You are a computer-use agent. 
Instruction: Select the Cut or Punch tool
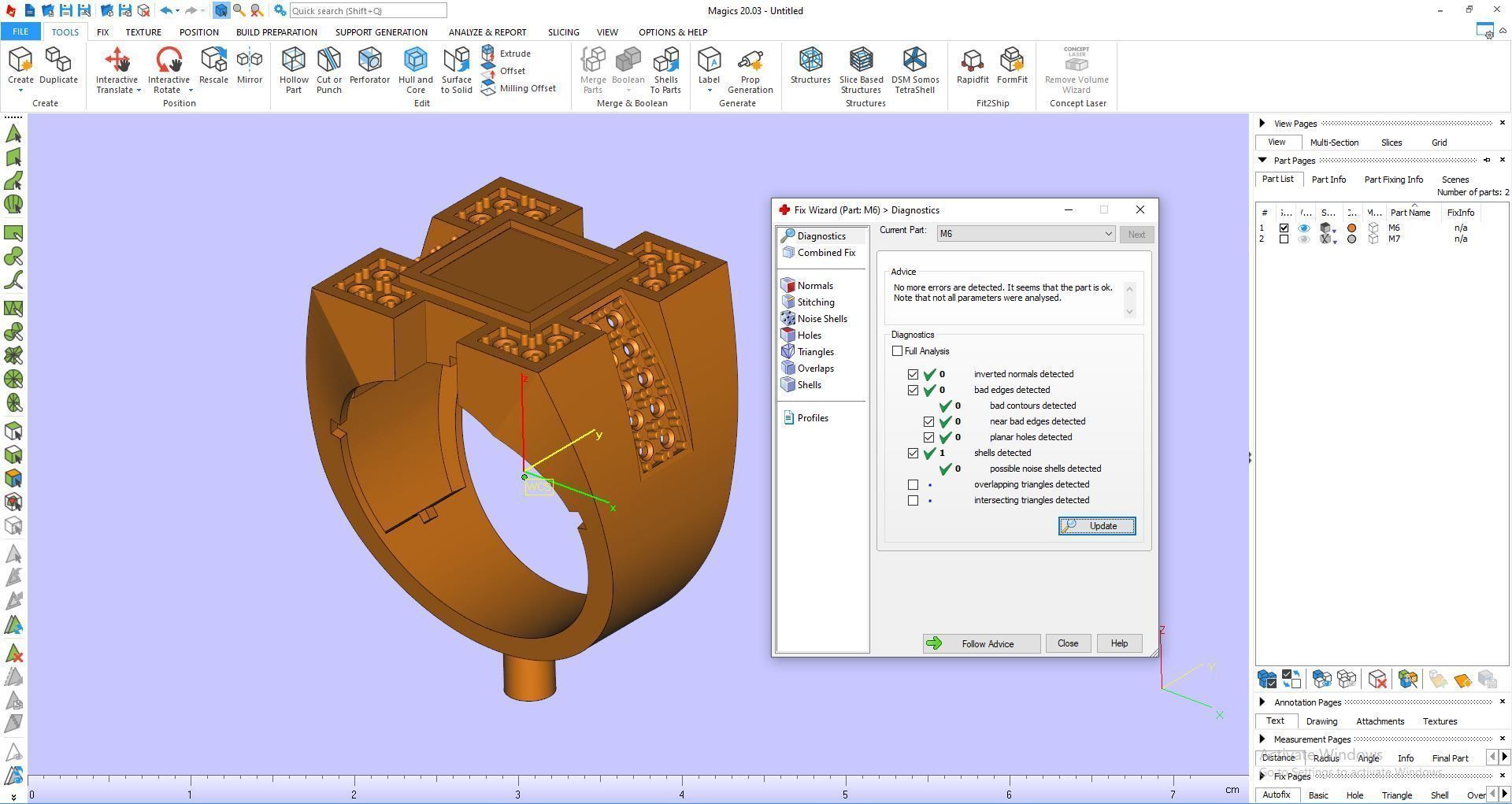coord(329,70)
